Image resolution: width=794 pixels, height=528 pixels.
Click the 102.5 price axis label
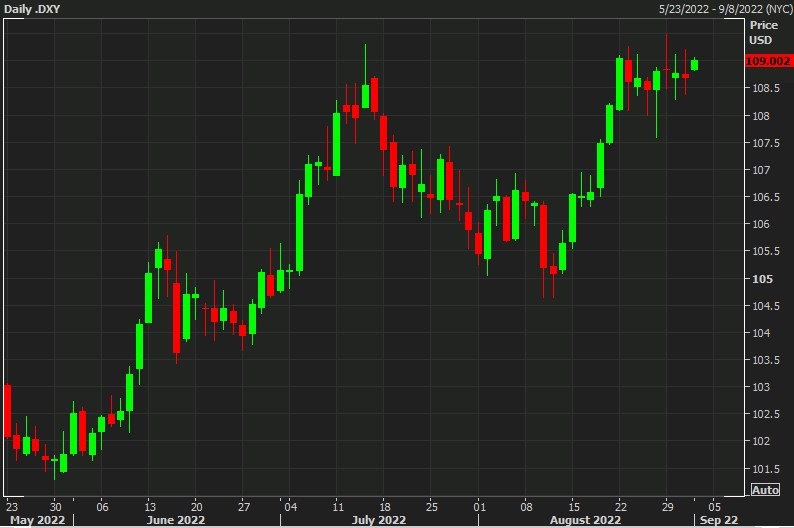pyautogui.click(x=765, y=414)
